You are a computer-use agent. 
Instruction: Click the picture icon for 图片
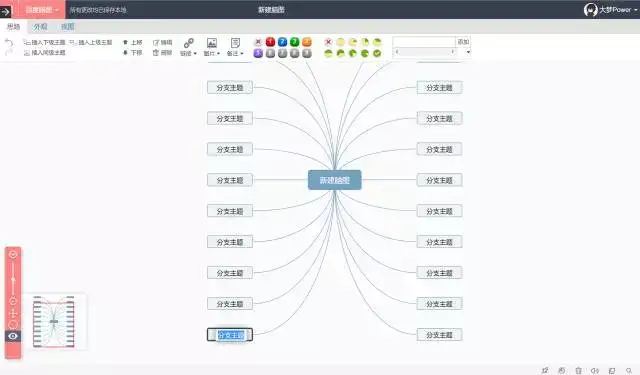212,43
